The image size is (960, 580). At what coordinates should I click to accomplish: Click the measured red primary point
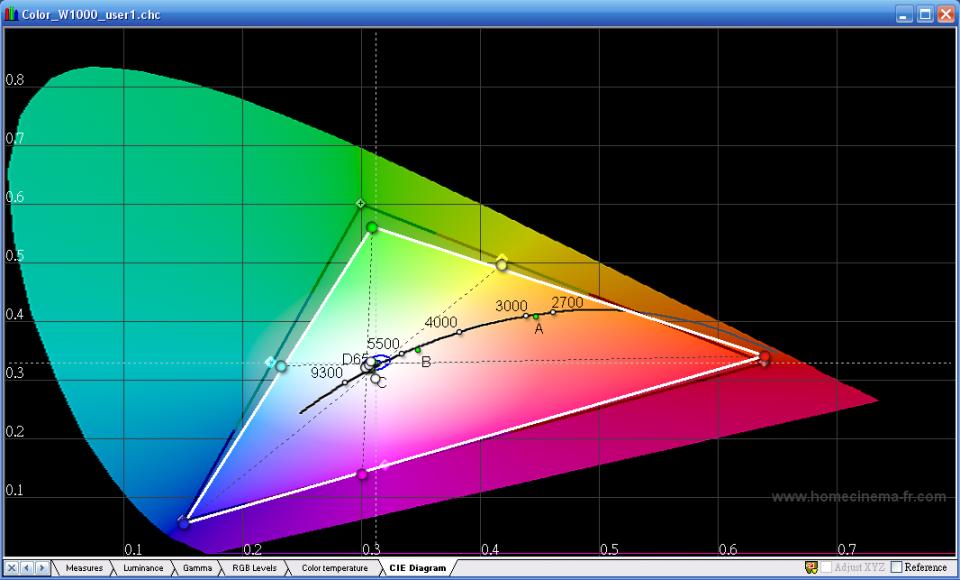[764, 356]
